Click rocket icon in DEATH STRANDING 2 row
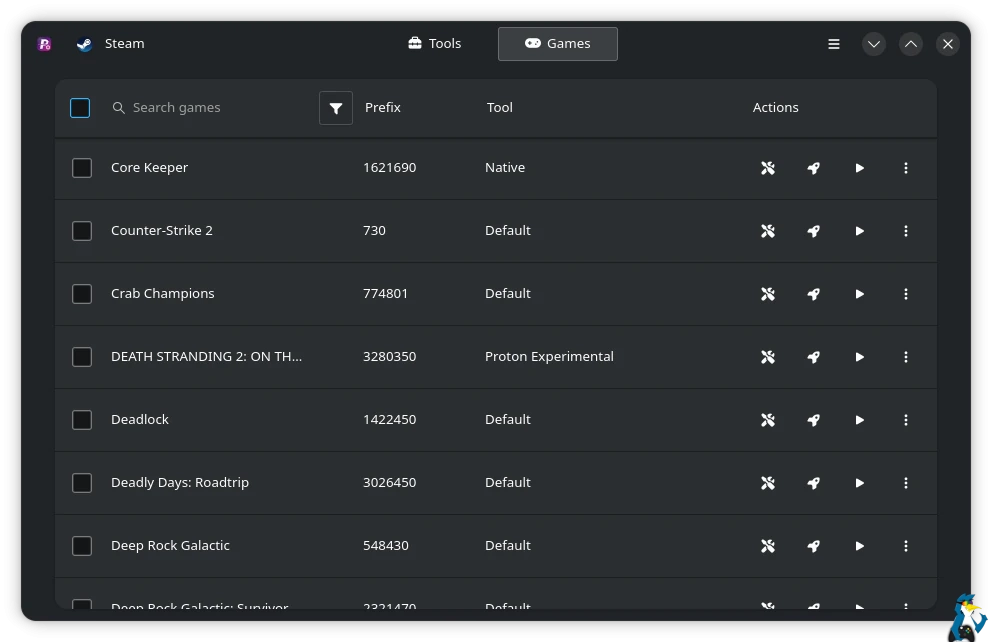 [x=814, y=357]
